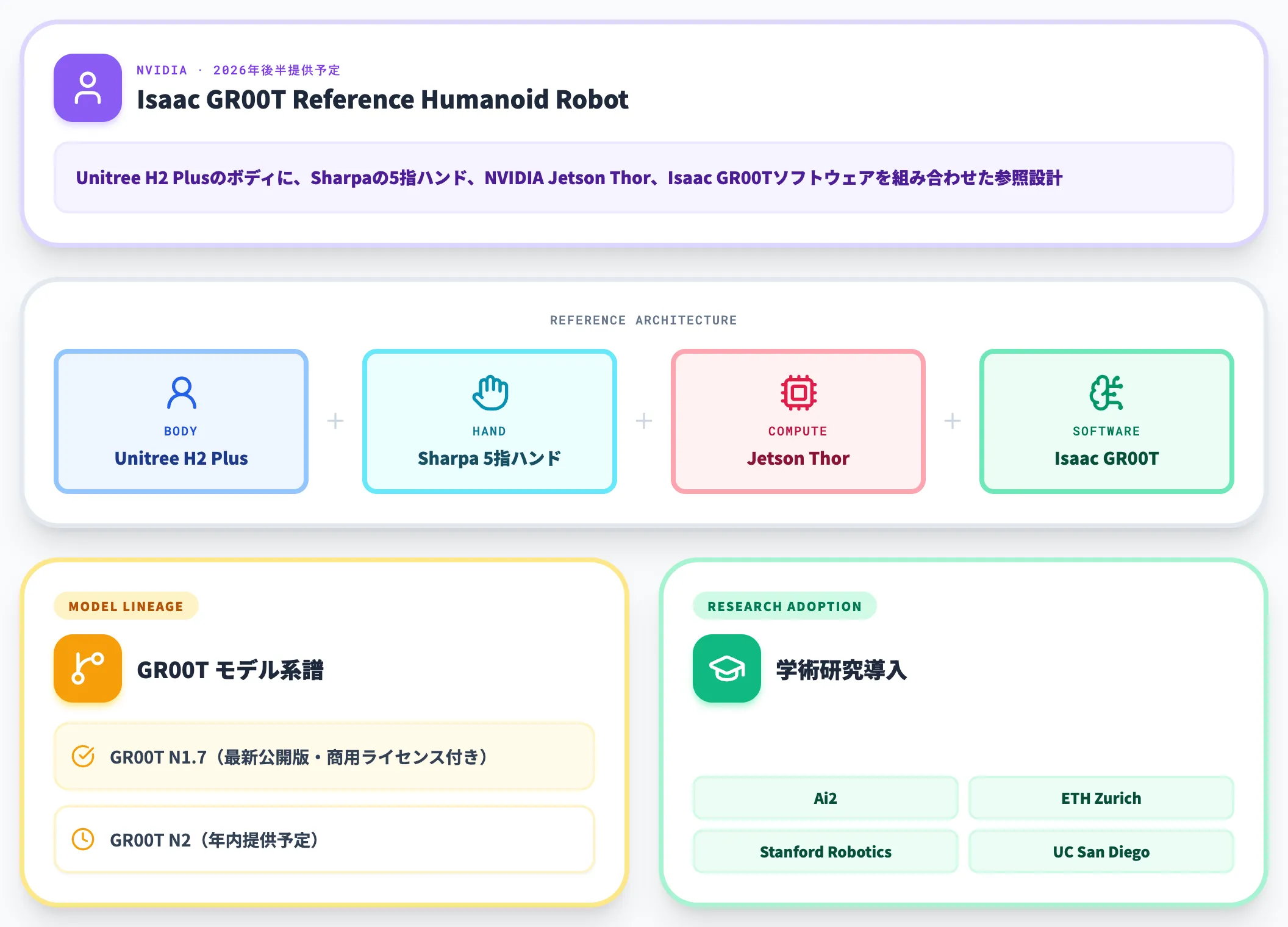The image size is (1288, 927).
Task: Select the Jetson Thor compute card
Action: (798, 421)
